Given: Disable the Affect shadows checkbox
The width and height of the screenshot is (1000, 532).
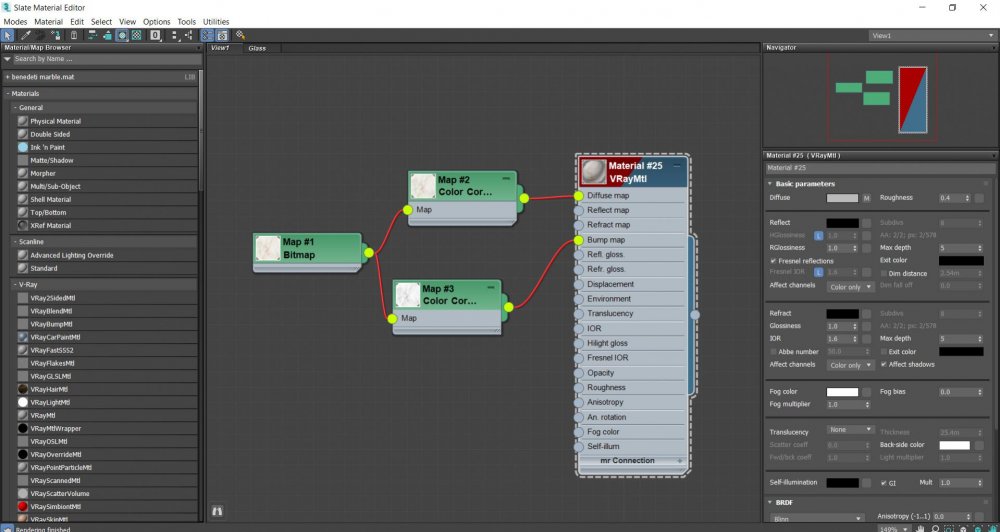Looking at the screenshot, I should 883,364.
